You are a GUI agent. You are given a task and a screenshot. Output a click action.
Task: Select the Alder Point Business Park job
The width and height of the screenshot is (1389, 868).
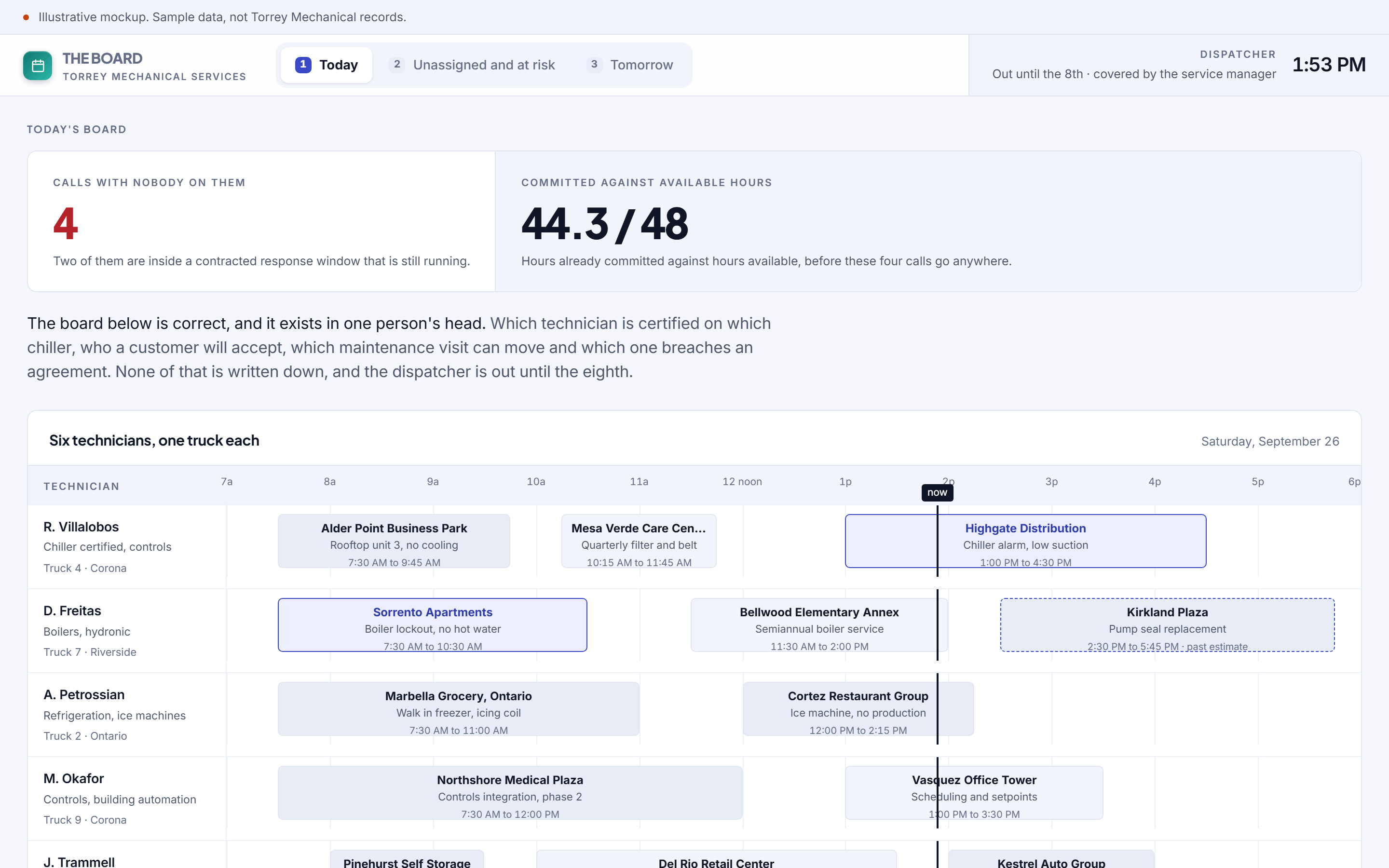(394, 541)
